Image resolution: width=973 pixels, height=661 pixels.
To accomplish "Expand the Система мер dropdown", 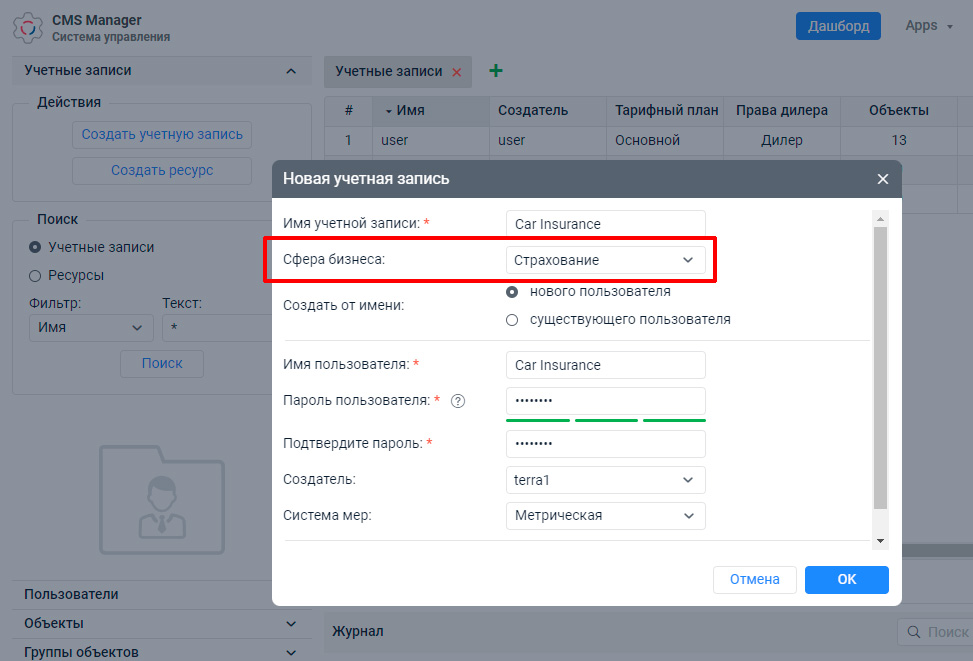I will [605, 516].
